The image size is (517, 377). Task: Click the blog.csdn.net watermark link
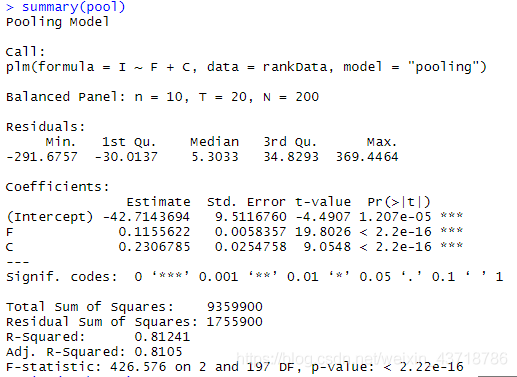coord(372,359)
